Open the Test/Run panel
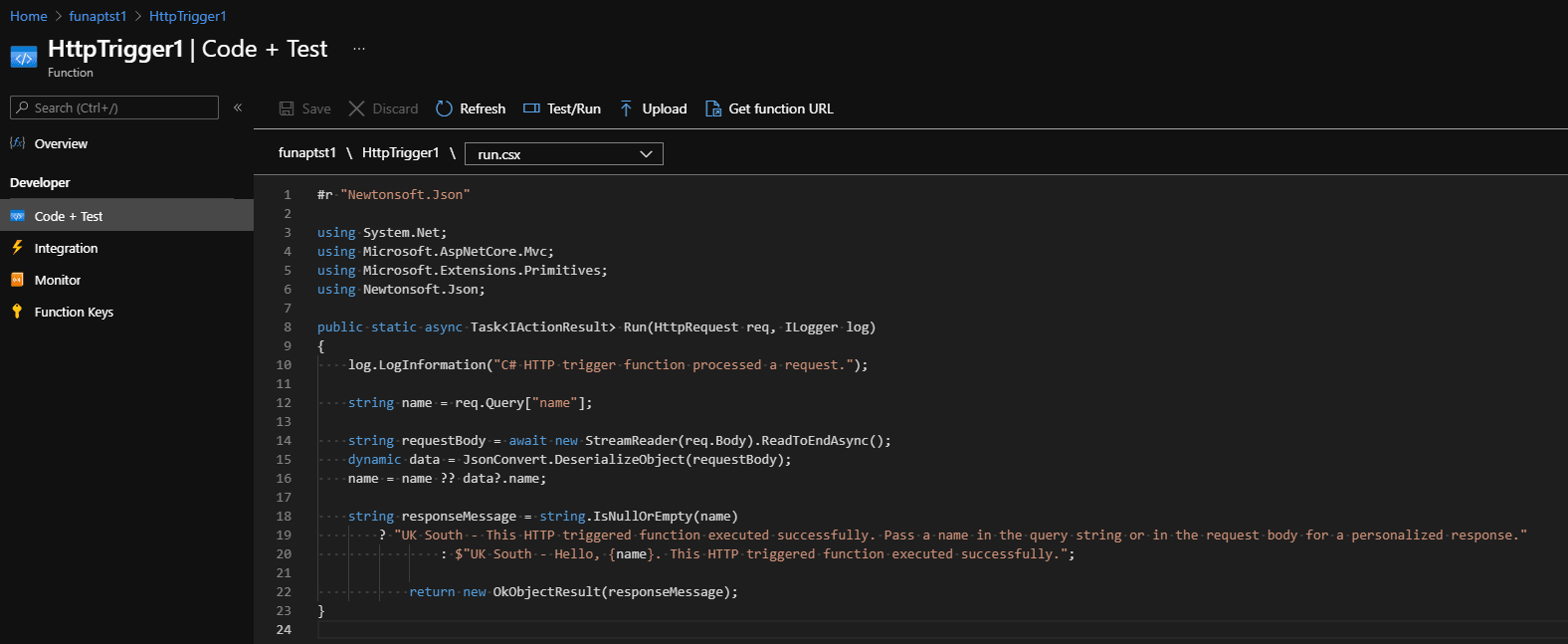 point(562,108)
